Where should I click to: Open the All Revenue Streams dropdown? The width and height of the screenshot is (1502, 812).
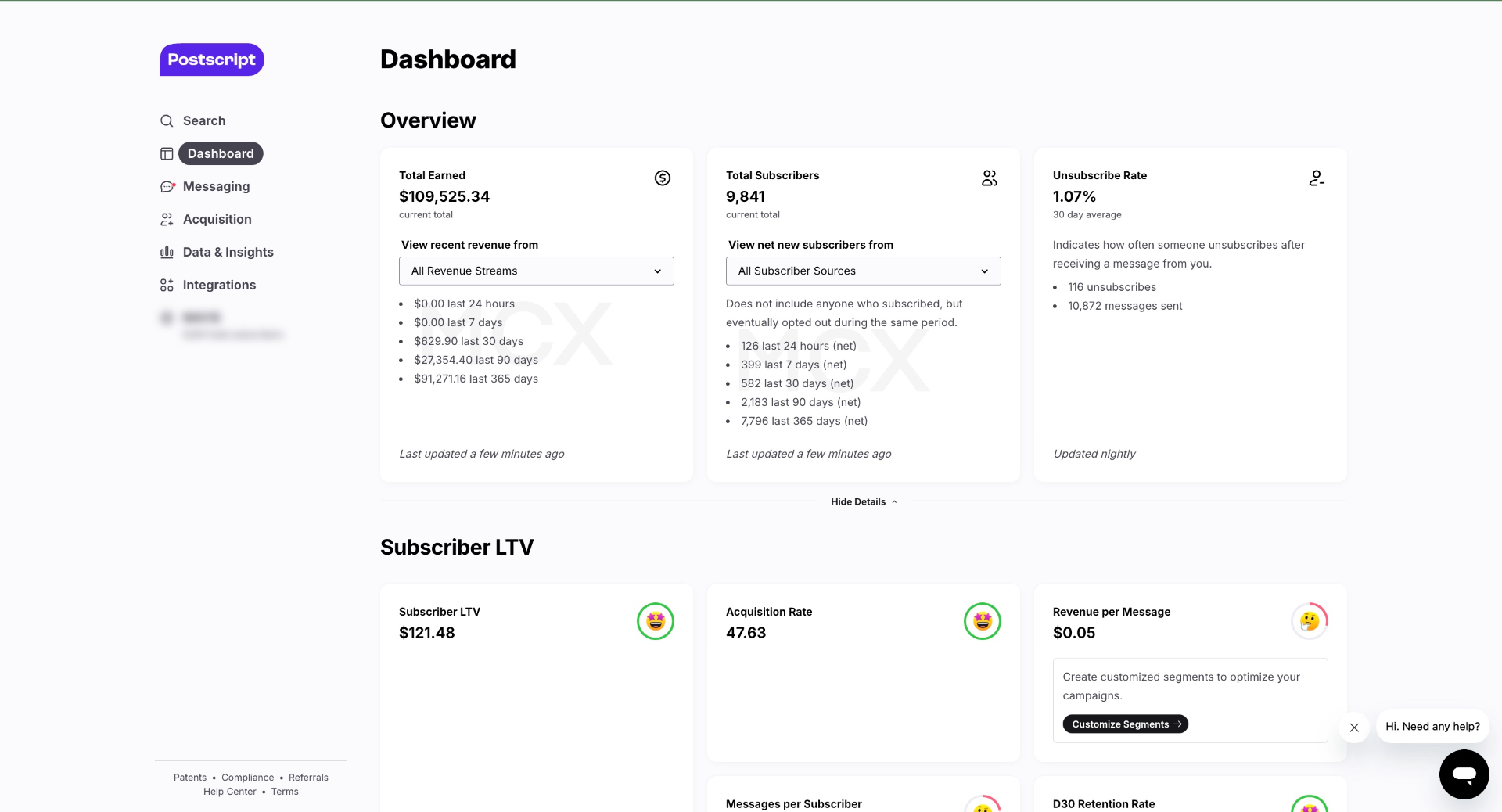537,271
